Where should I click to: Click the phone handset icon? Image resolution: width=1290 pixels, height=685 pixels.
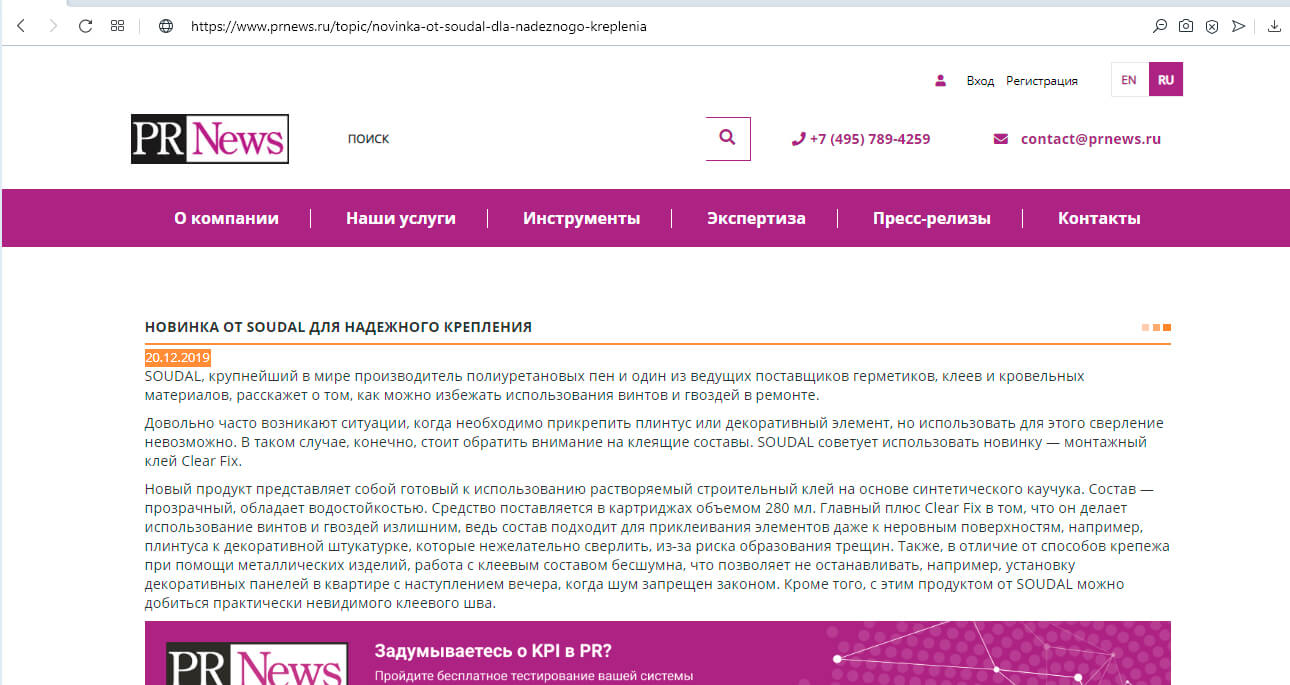797,139
